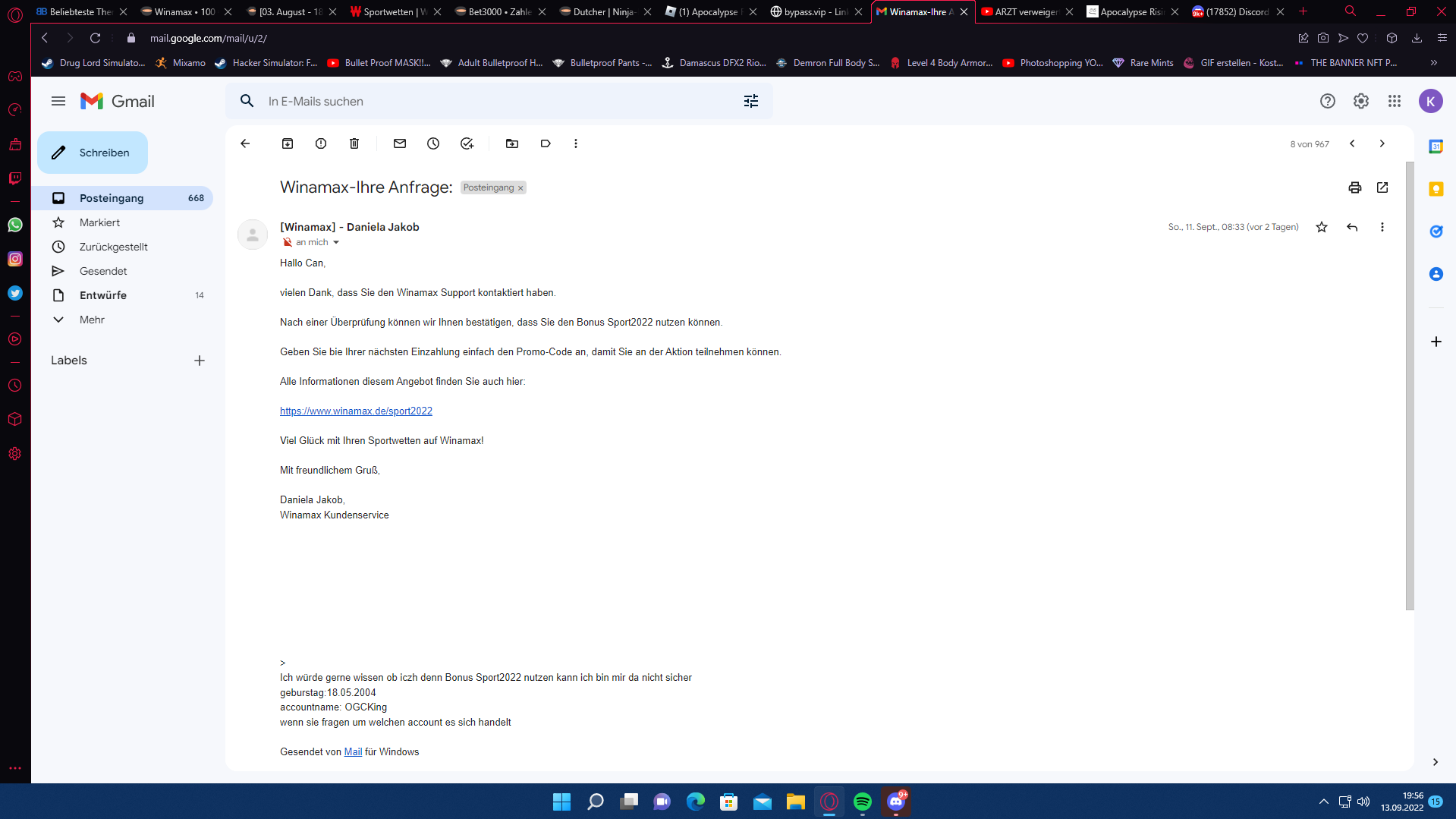Open Google Calendar side panel
The height and width of the screenshot is (819, 1456).
click(x=1436, y=146)
